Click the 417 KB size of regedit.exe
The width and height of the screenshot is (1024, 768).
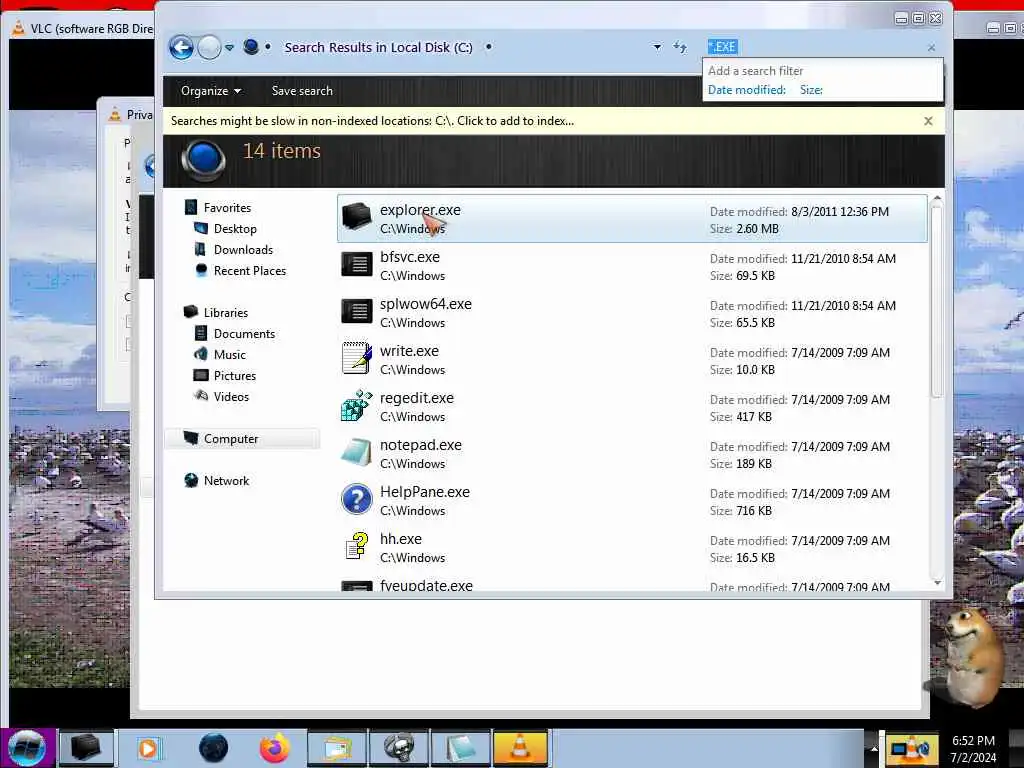click(754, 417)
